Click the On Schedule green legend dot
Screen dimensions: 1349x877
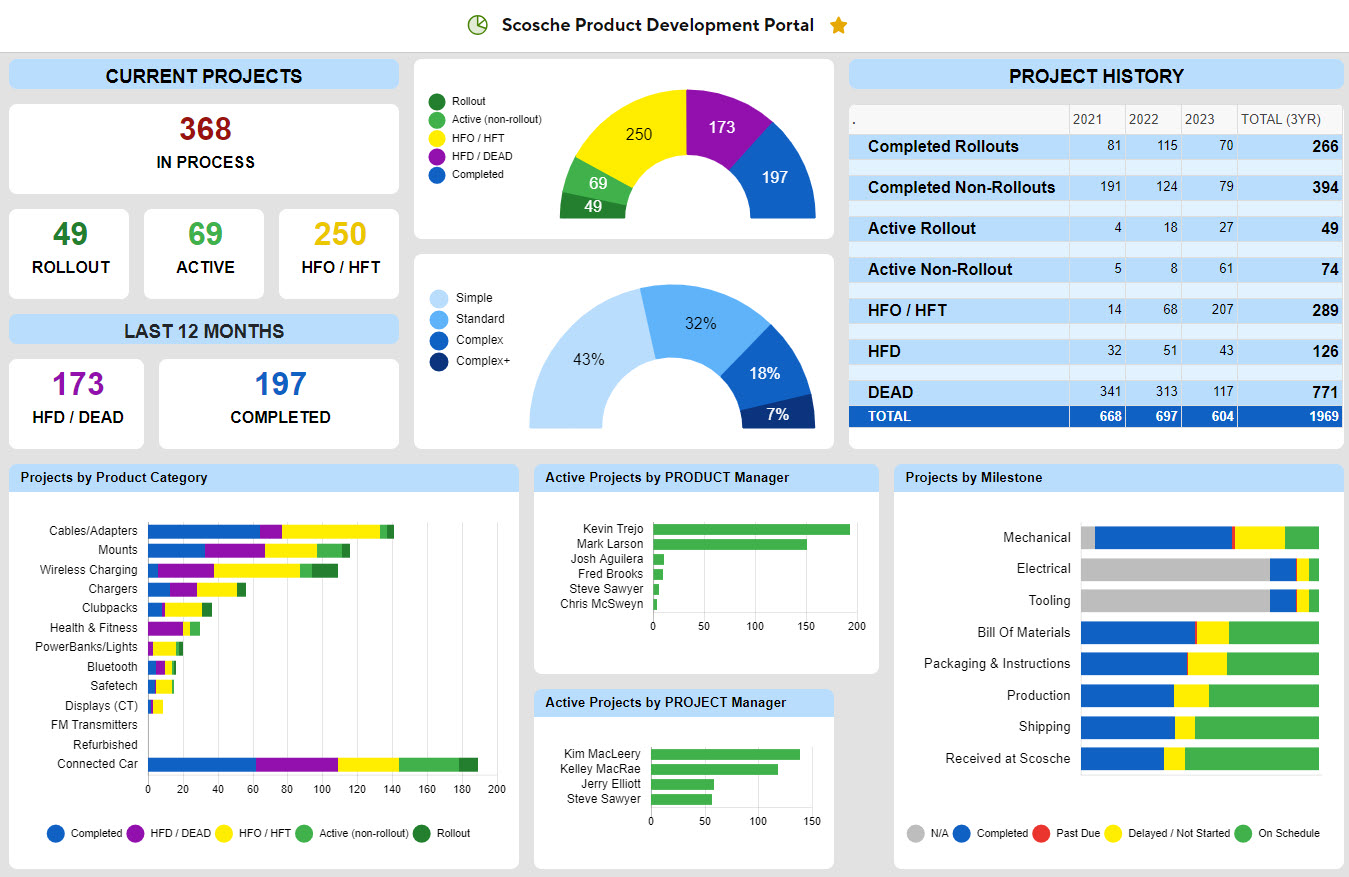[x=1243, y=833]
